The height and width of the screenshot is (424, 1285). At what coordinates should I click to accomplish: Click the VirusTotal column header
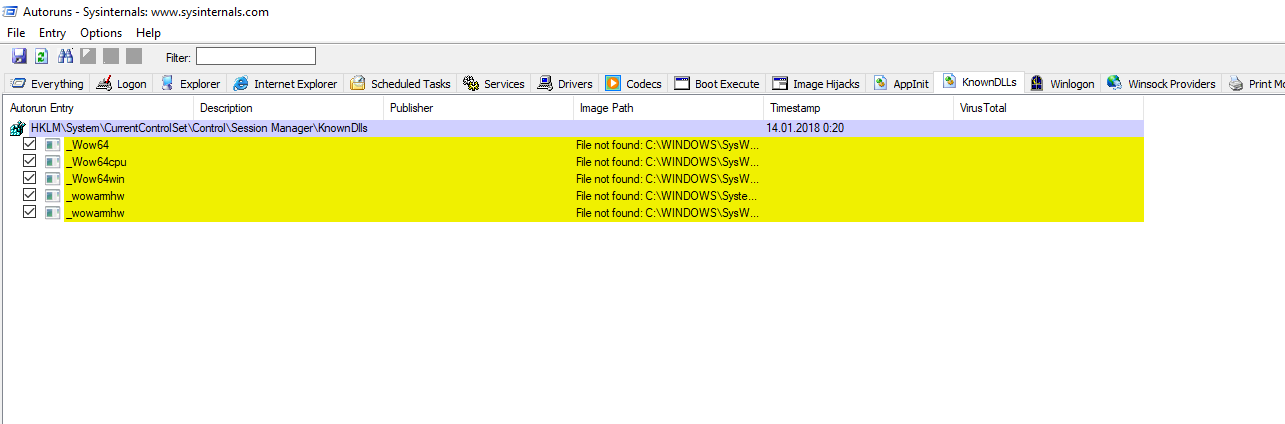click(x=1048, y=108)
